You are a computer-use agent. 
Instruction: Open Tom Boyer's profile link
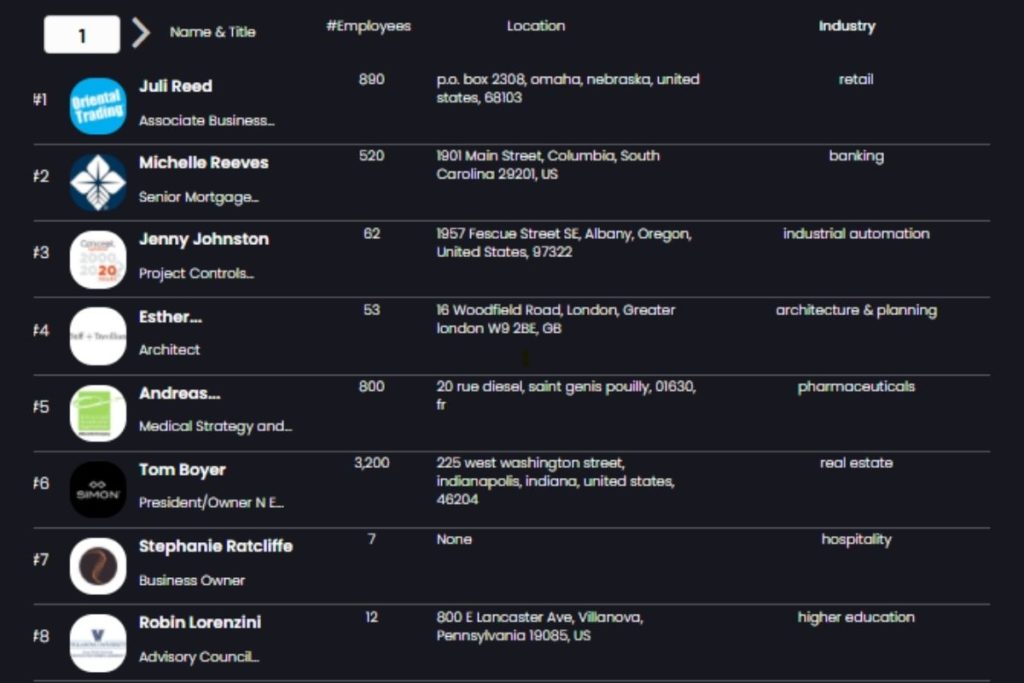[x=182, y=470]
